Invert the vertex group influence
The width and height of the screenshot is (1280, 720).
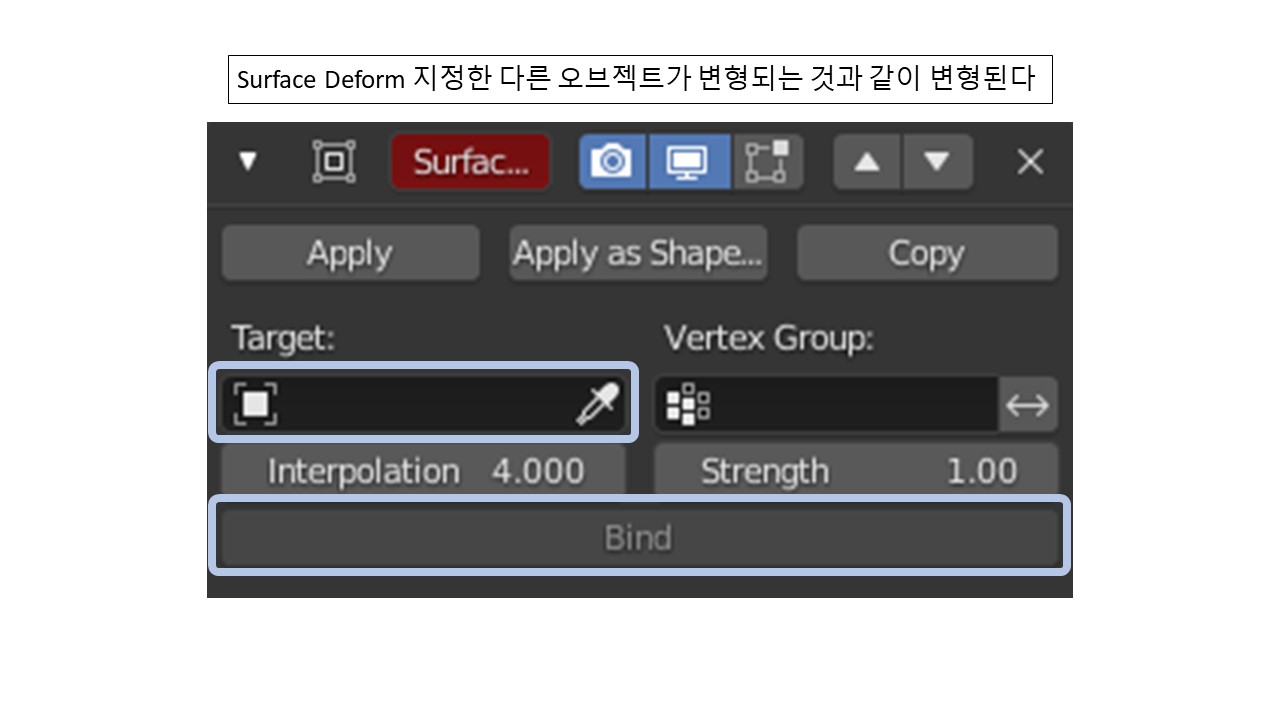click(x=1028, y=403)
